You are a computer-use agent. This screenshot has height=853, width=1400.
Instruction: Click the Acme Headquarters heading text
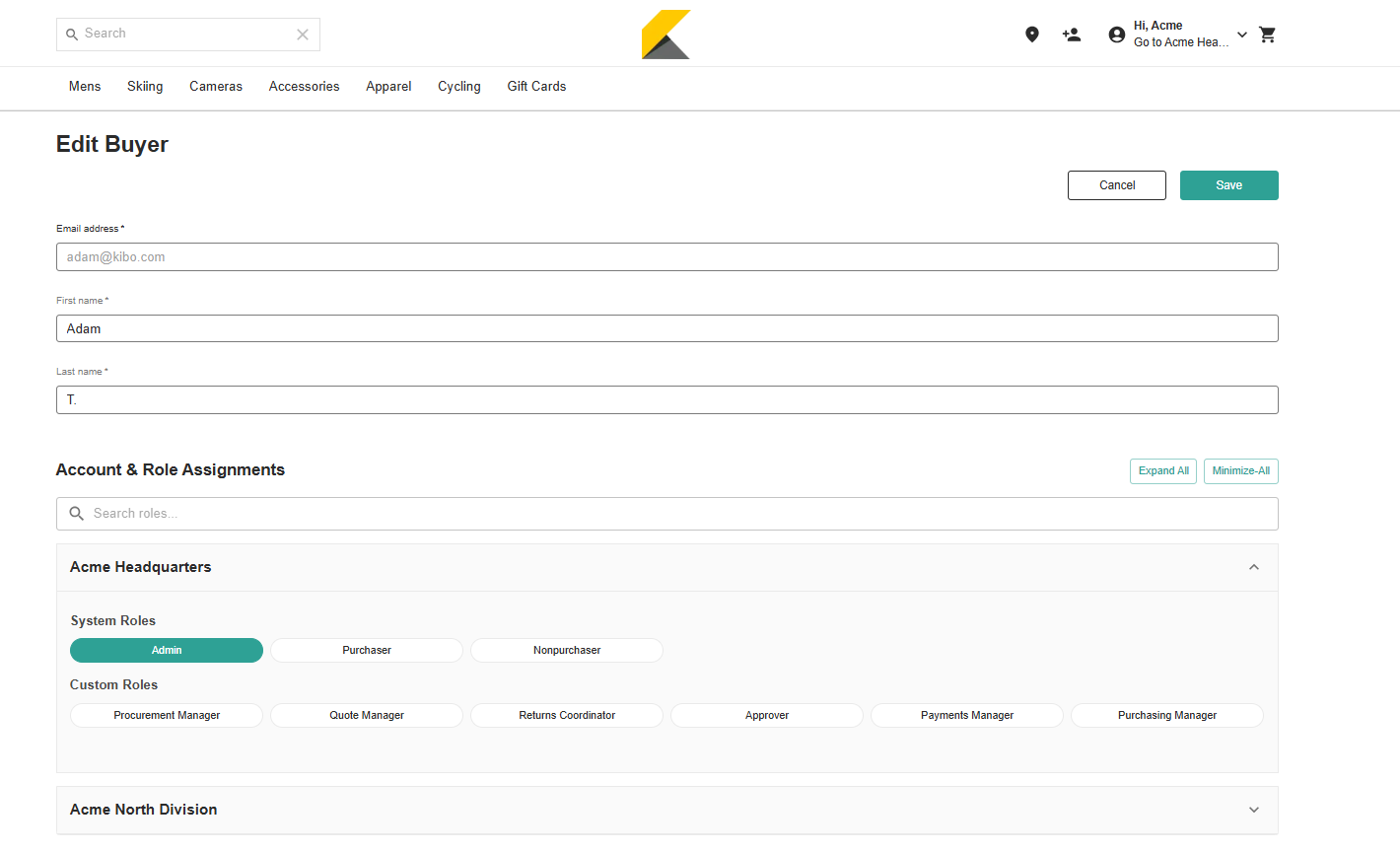point(141,567)
